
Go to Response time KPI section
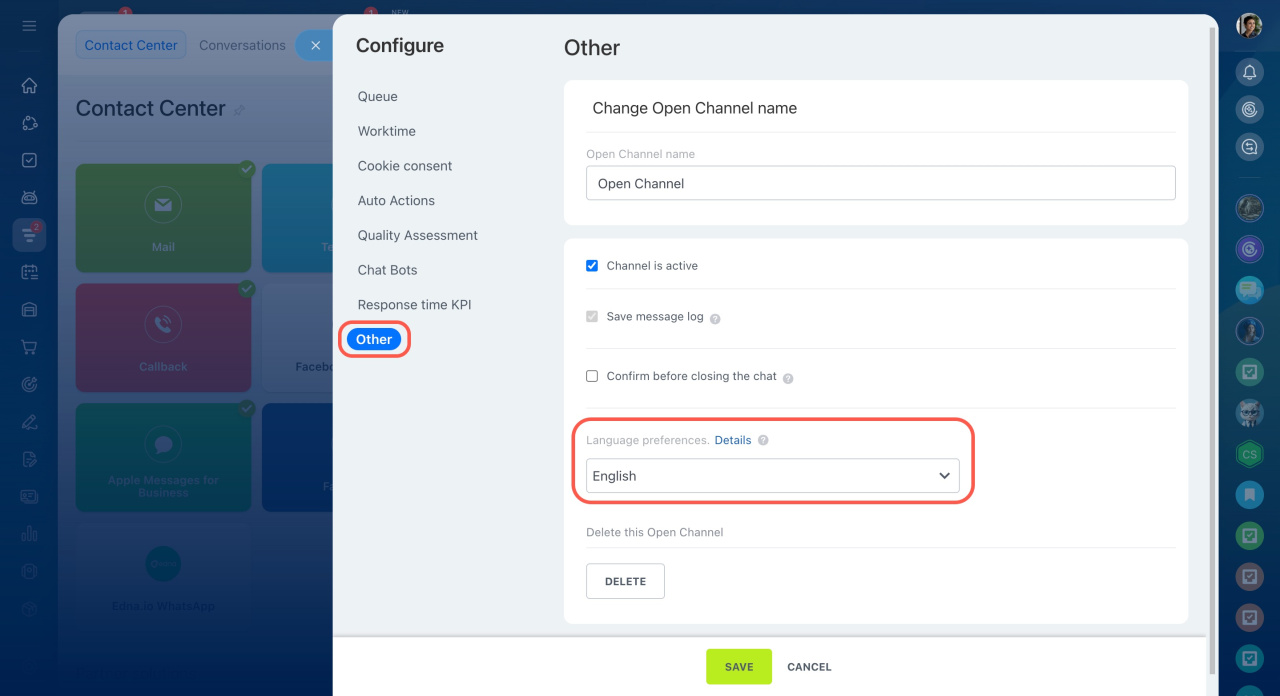(414, 305)
